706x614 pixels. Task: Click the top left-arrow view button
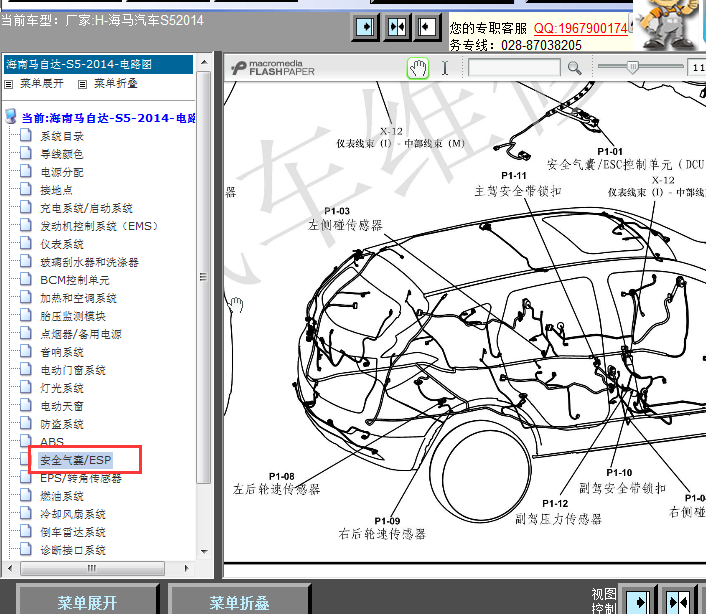(427, 27)
